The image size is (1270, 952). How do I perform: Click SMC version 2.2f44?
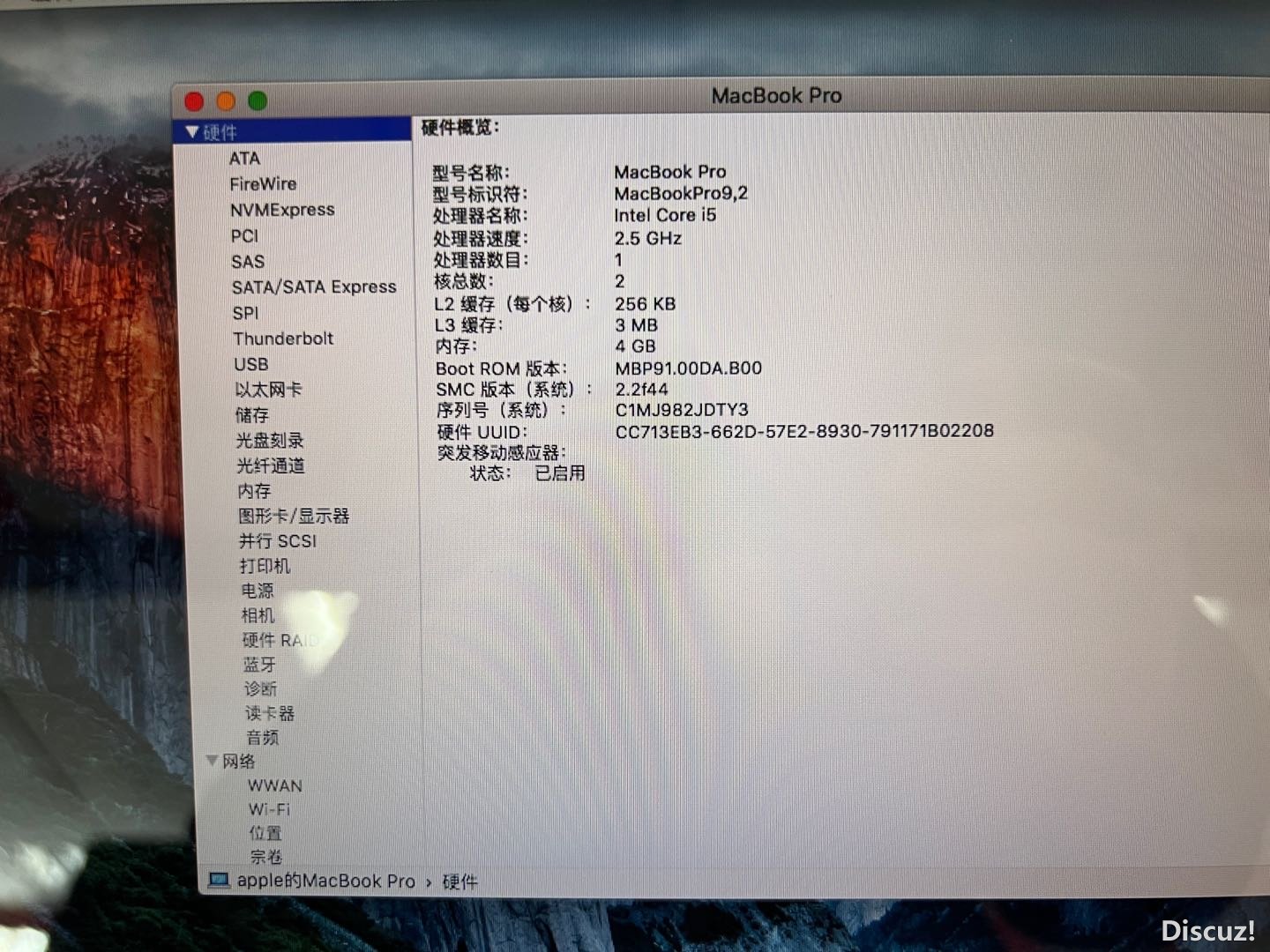[x=642, y=390]
